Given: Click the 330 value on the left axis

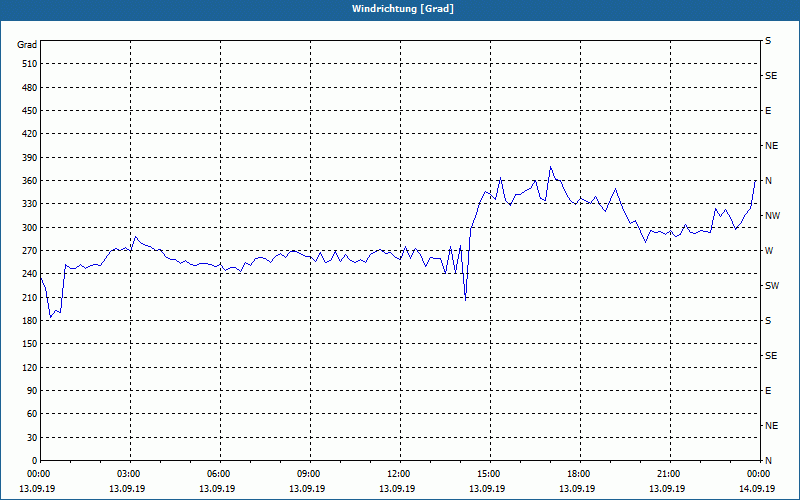Looking at the screenshot, I should (29, 204).
